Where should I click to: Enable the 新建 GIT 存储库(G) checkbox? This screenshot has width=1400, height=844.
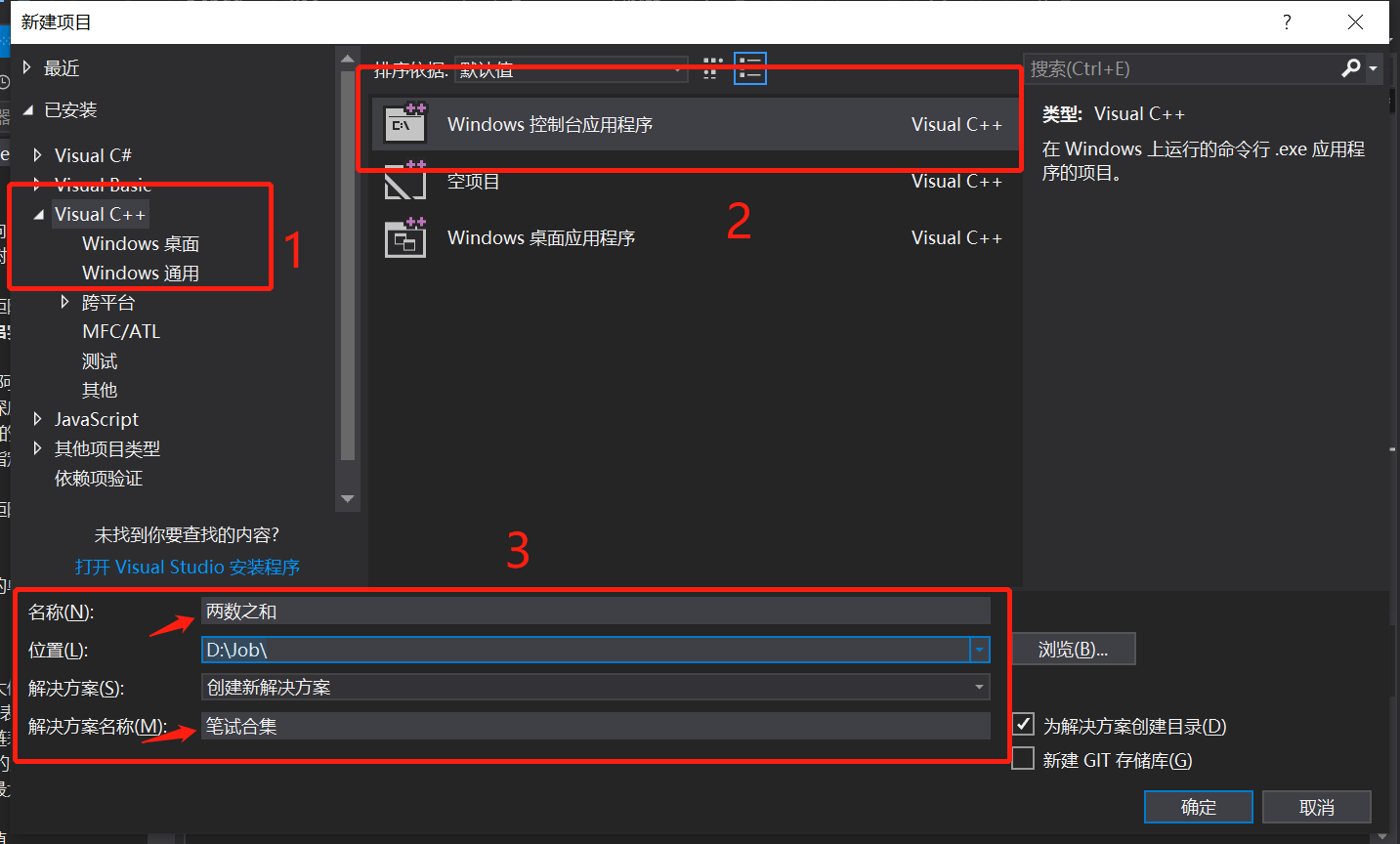tap(1022, 757)
